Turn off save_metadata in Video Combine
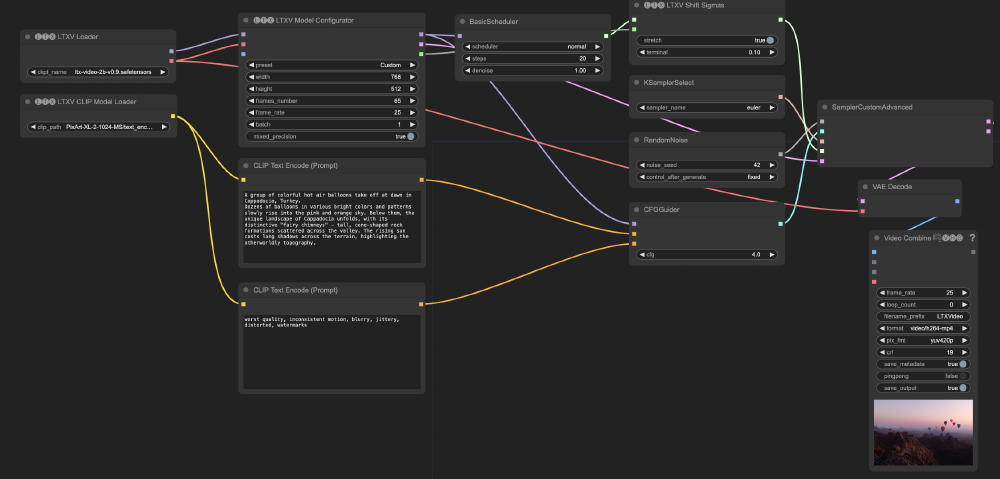Viewport: 1000px width, 479px height. [962, 364]
